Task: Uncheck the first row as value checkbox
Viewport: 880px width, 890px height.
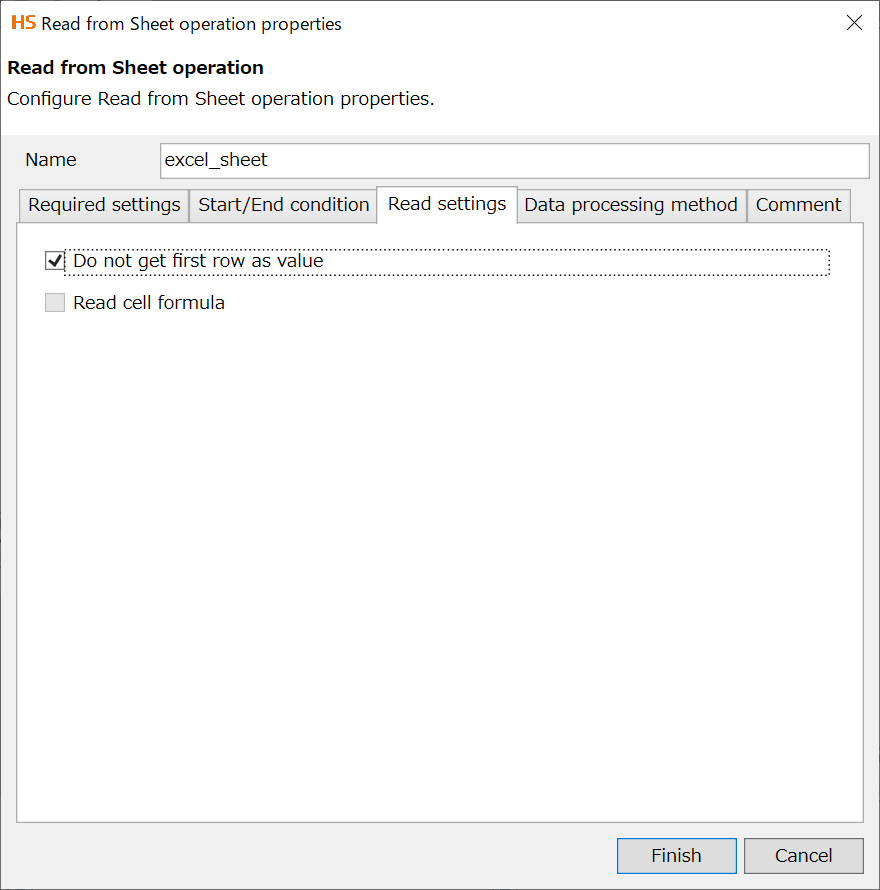Action: [x=55, y=261]
